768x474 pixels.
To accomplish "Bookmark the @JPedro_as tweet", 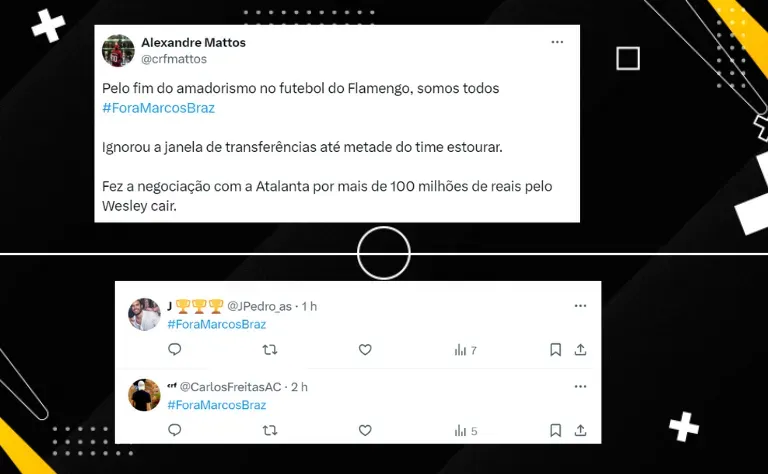I will tap(555, 350).
